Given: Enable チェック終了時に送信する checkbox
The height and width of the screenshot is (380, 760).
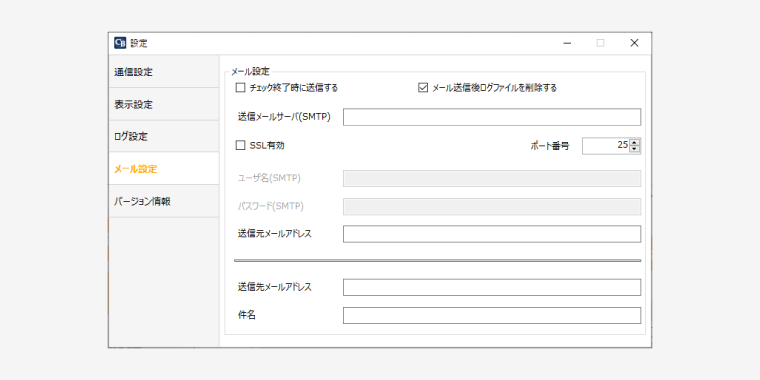Looking at the screenshot, I should point(240,88).
